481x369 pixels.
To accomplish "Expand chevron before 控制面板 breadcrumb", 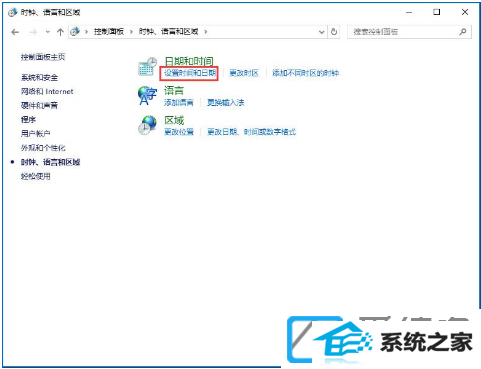I will [86, 32].
